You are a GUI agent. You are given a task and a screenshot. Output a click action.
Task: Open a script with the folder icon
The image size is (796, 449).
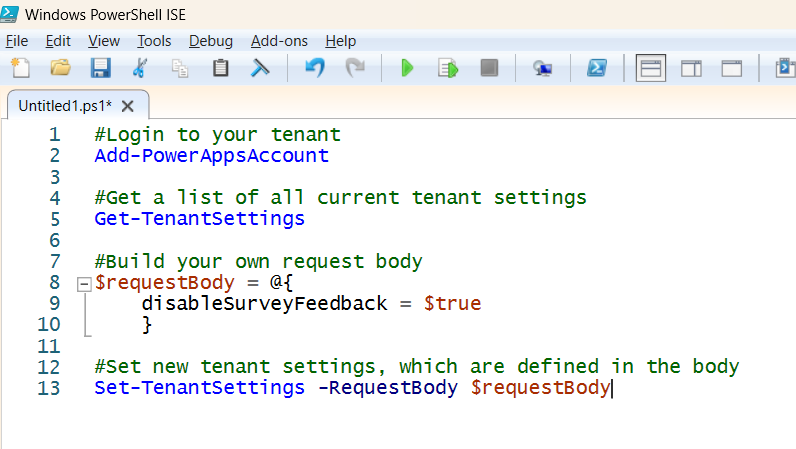60,68
